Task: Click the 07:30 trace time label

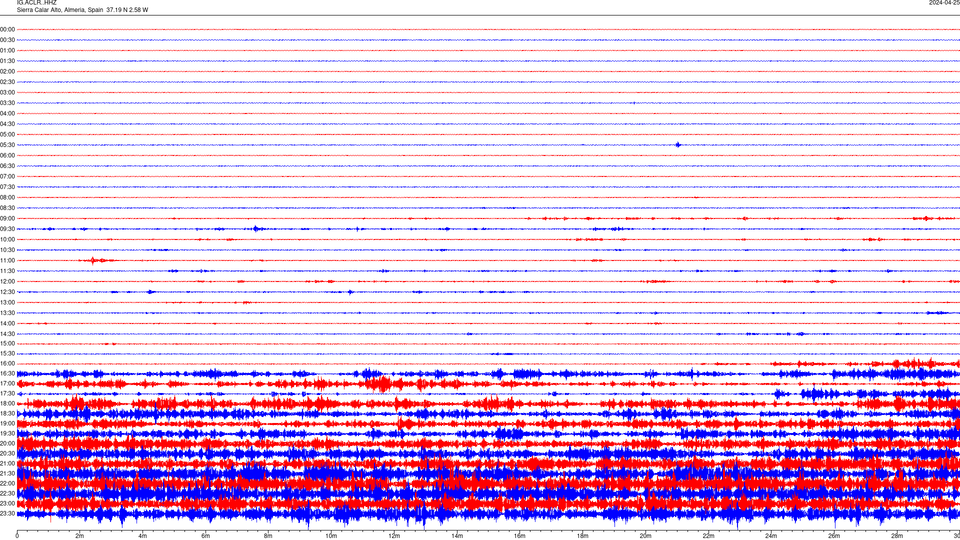Action: click(7, 187)
